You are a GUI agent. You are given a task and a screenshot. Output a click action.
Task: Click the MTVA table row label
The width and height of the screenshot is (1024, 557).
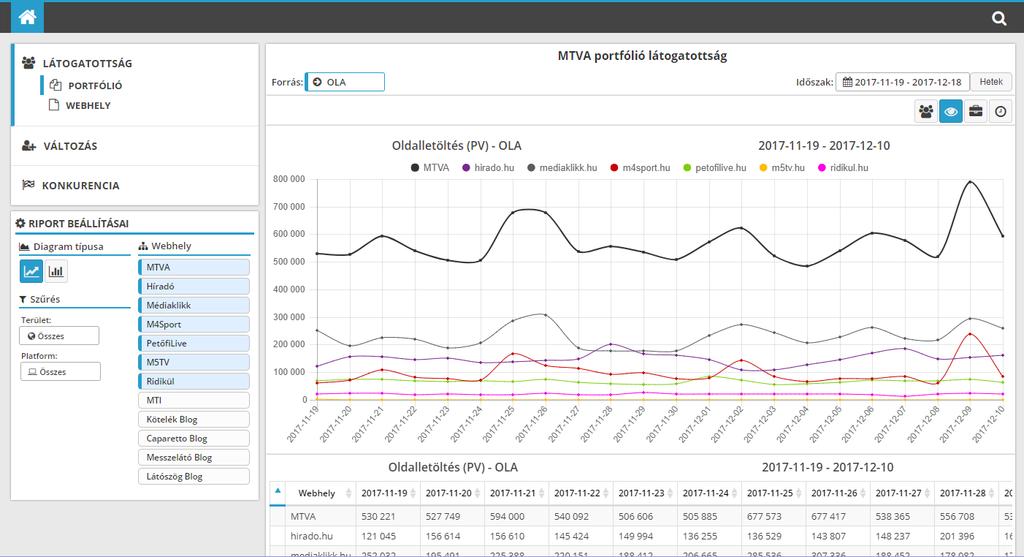click(x=303, y=516)
